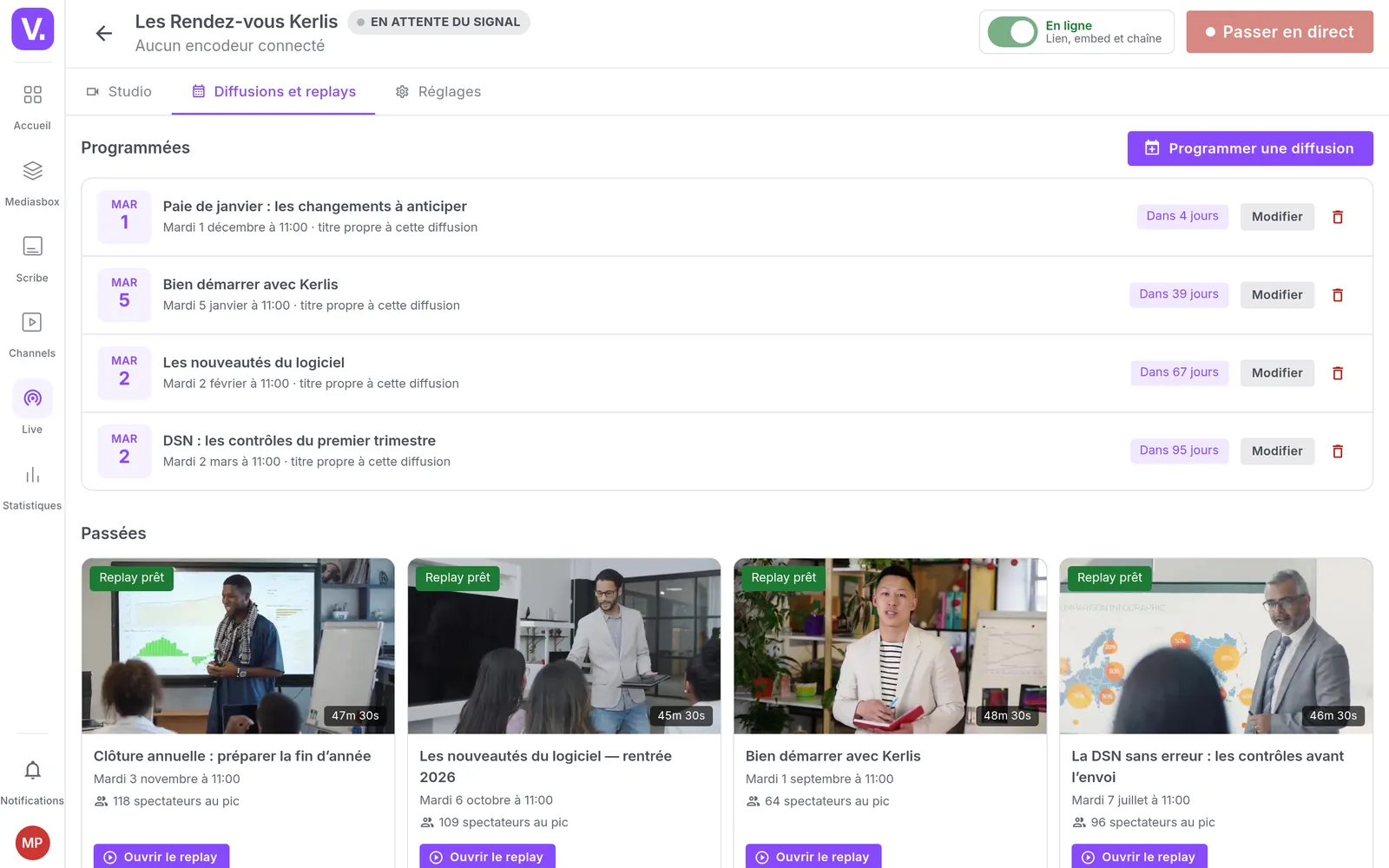
Task: Click Les Rendez-vous Kerlis title
Action: pyautogui.click(x=236, y=22)
